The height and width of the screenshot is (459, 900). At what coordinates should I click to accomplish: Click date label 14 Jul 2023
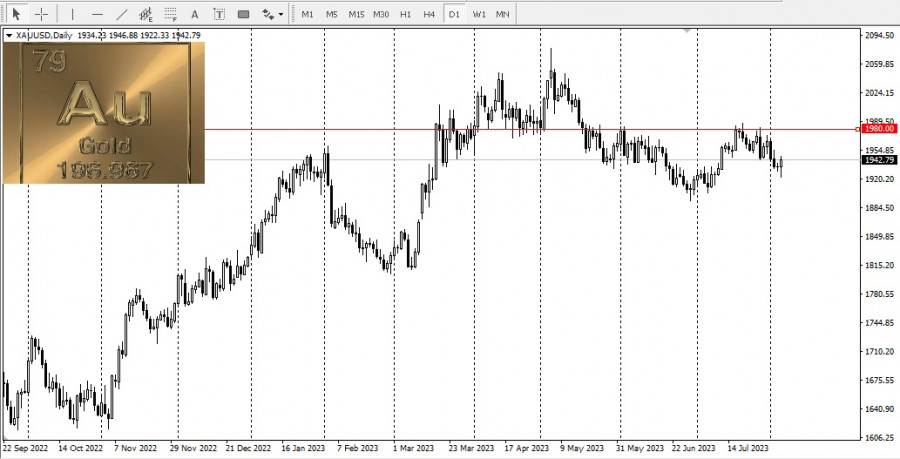click(x=748, y=448)
